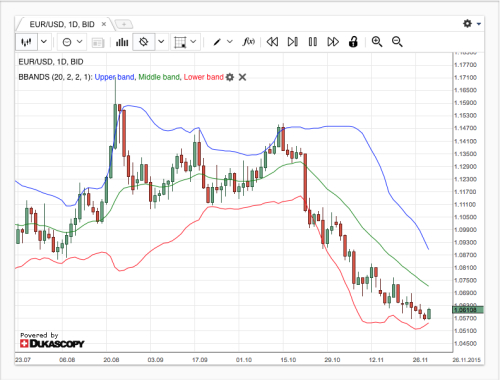Zoom in on the chart
500x381 pixels.
(x=377, y=42)
